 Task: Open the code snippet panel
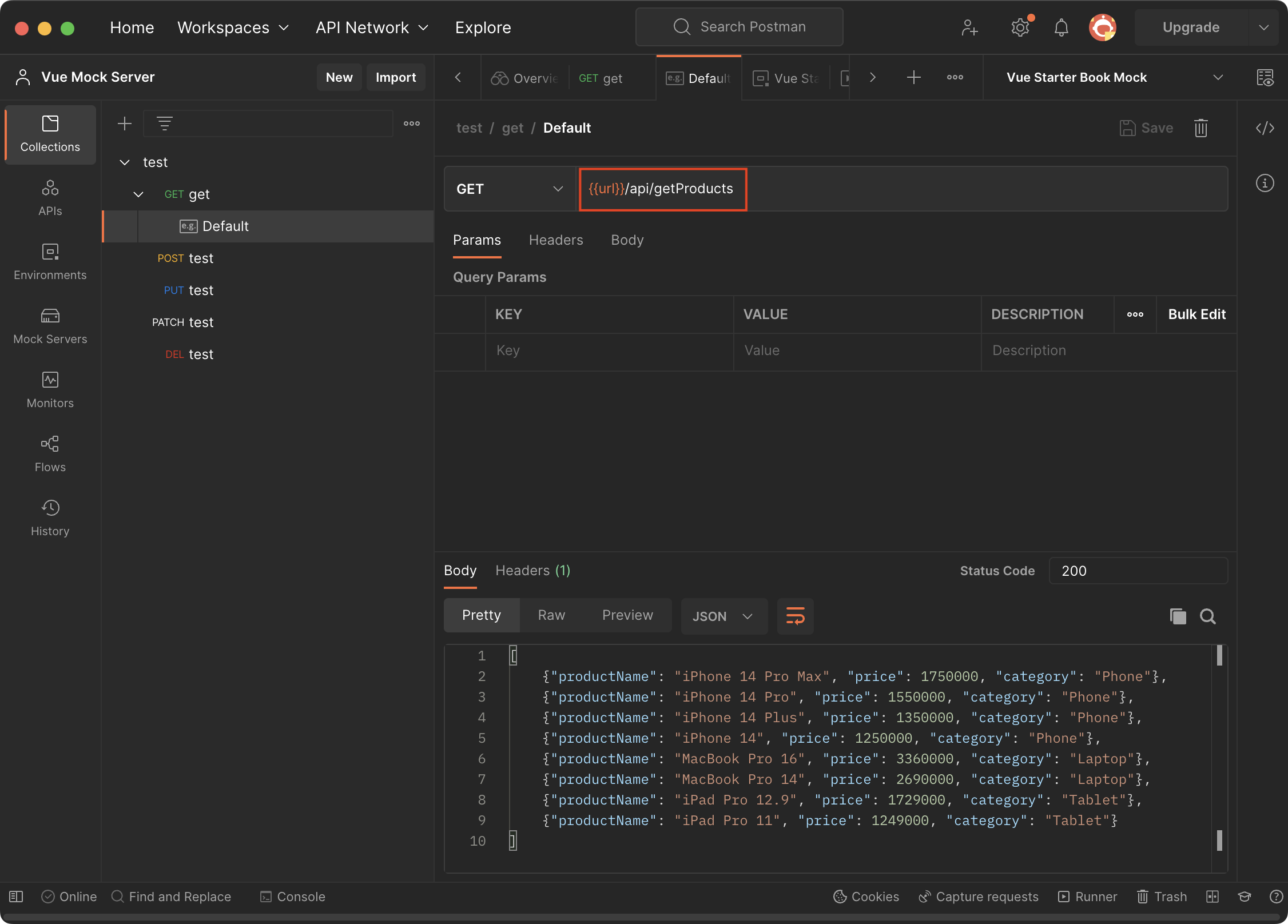pos(1265,128)
